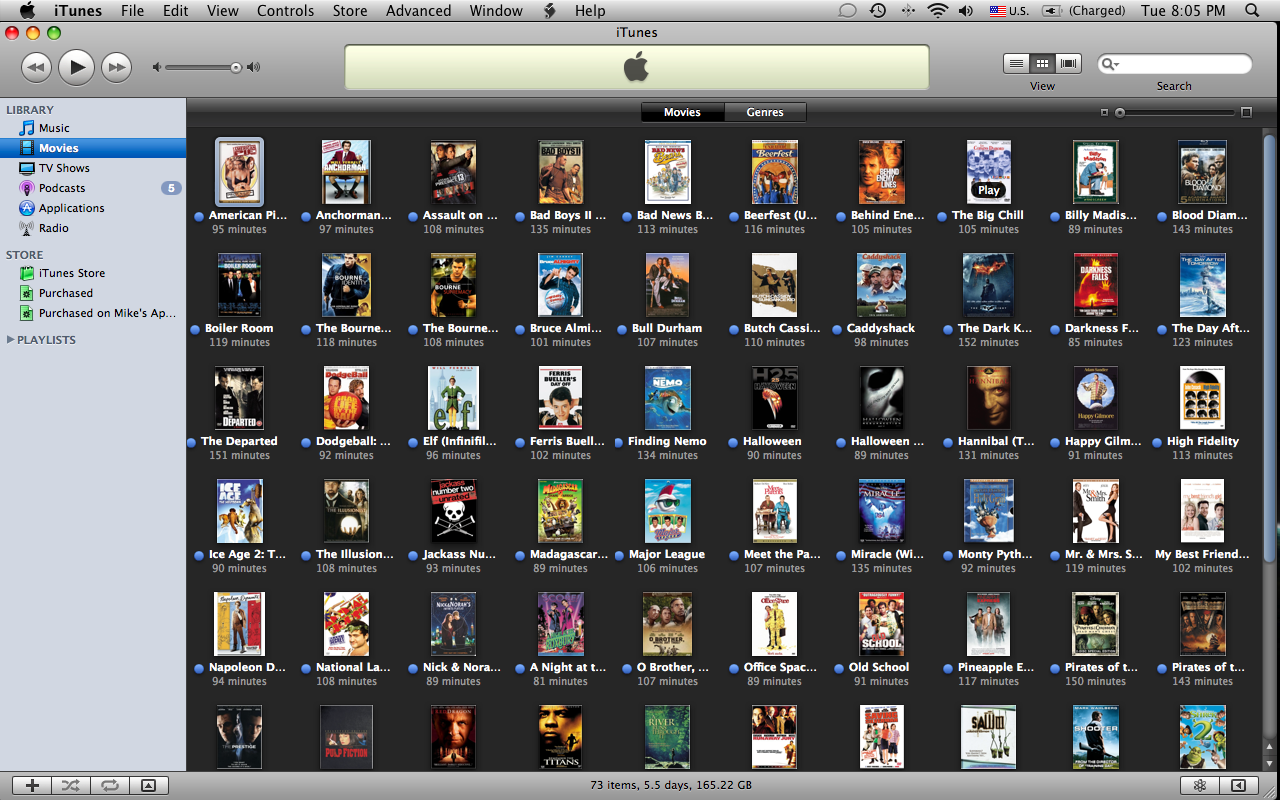The image size is (1280, 800).
Task: Click the Play button in toolbar
Action: [76, 68]
